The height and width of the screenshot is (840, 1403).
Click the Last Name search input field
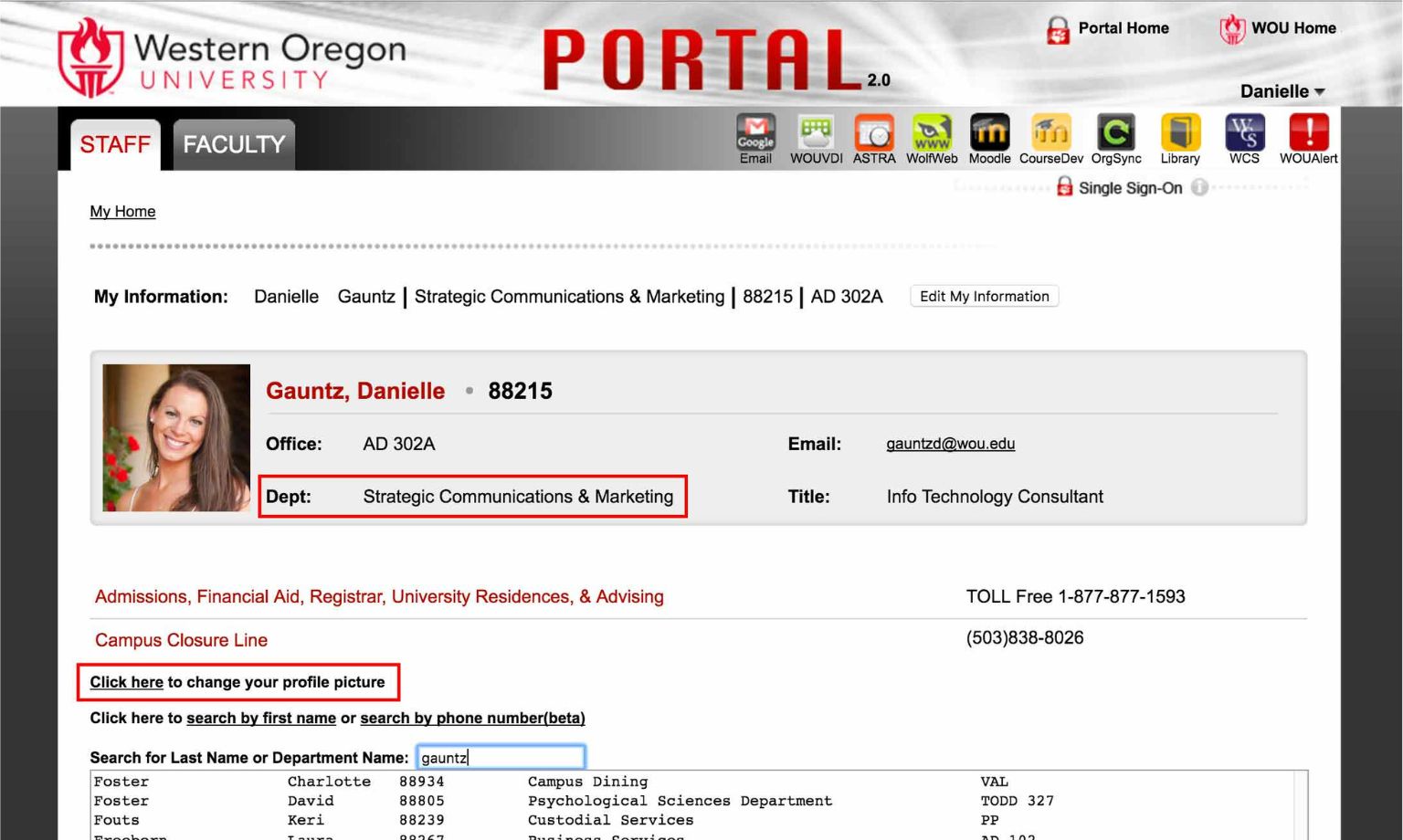coord(501,757)
